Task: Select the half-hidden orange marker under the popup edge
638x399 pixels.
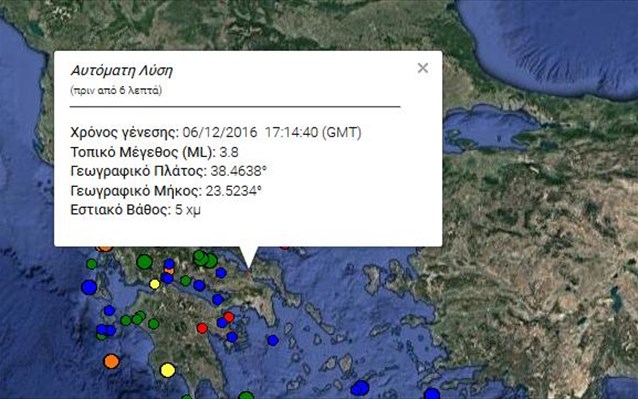Action: pos(105,248)
